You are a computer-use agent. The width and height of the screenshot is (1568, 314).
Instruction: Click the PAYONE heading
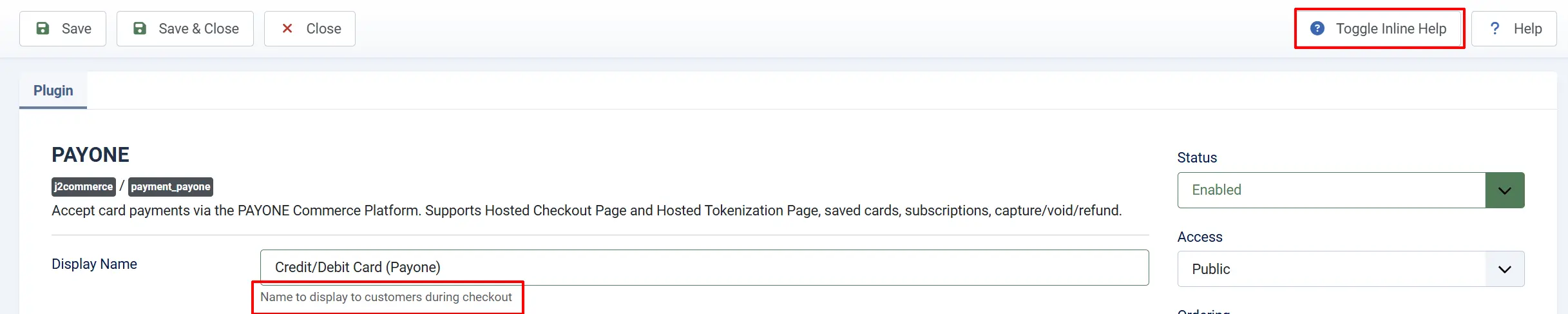(x=90, y=155)
